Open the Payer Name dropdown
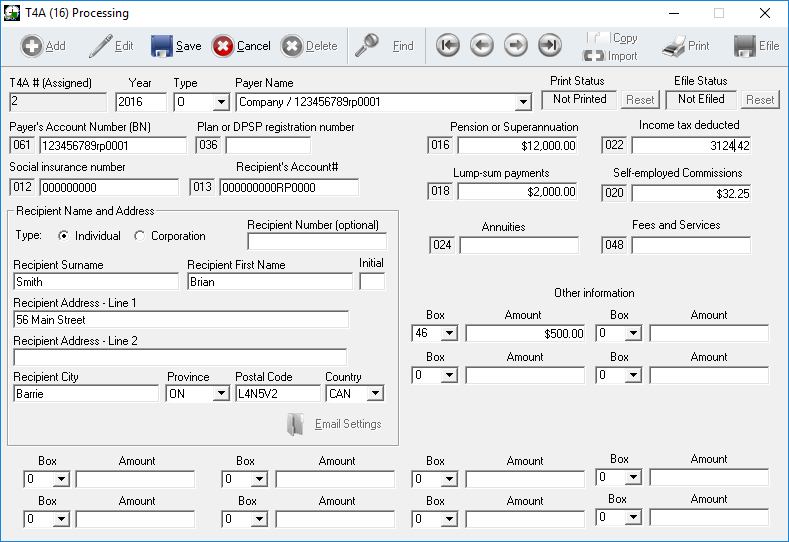789x542 pixels. [522, 102]
